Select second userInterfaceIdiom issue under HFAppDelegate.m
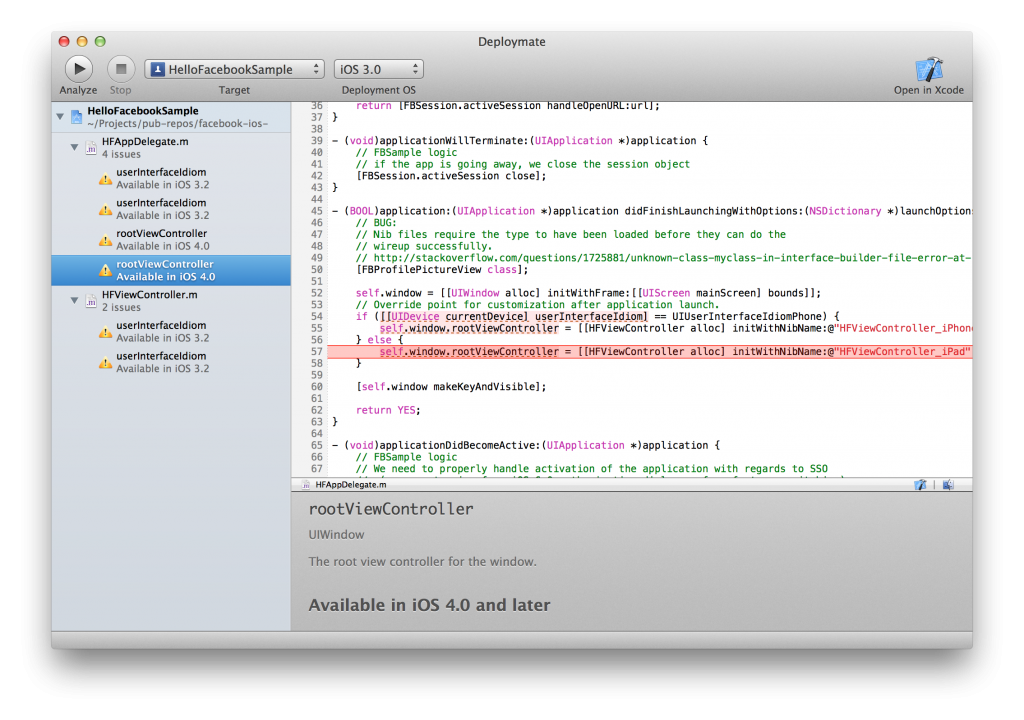The width and height of the screenshot is (1024, 720). [171, 209]
